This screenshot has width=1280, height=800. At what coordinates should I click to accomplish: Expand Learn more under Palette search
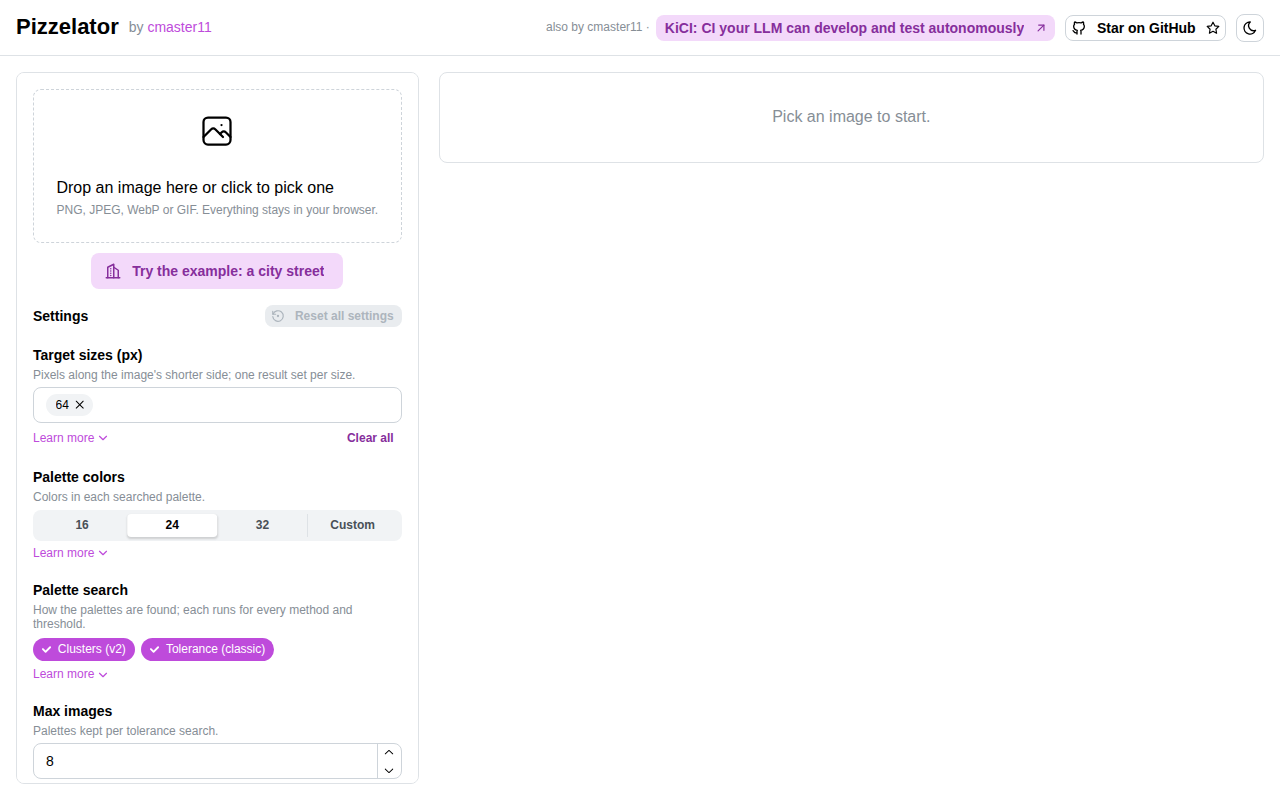(70, 674)
